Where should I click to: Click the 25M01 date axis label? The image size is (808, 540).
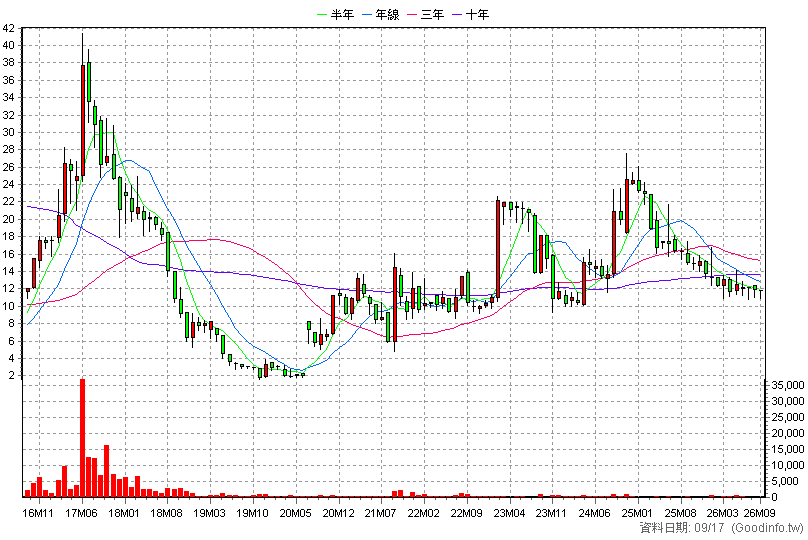click(637, 513)
